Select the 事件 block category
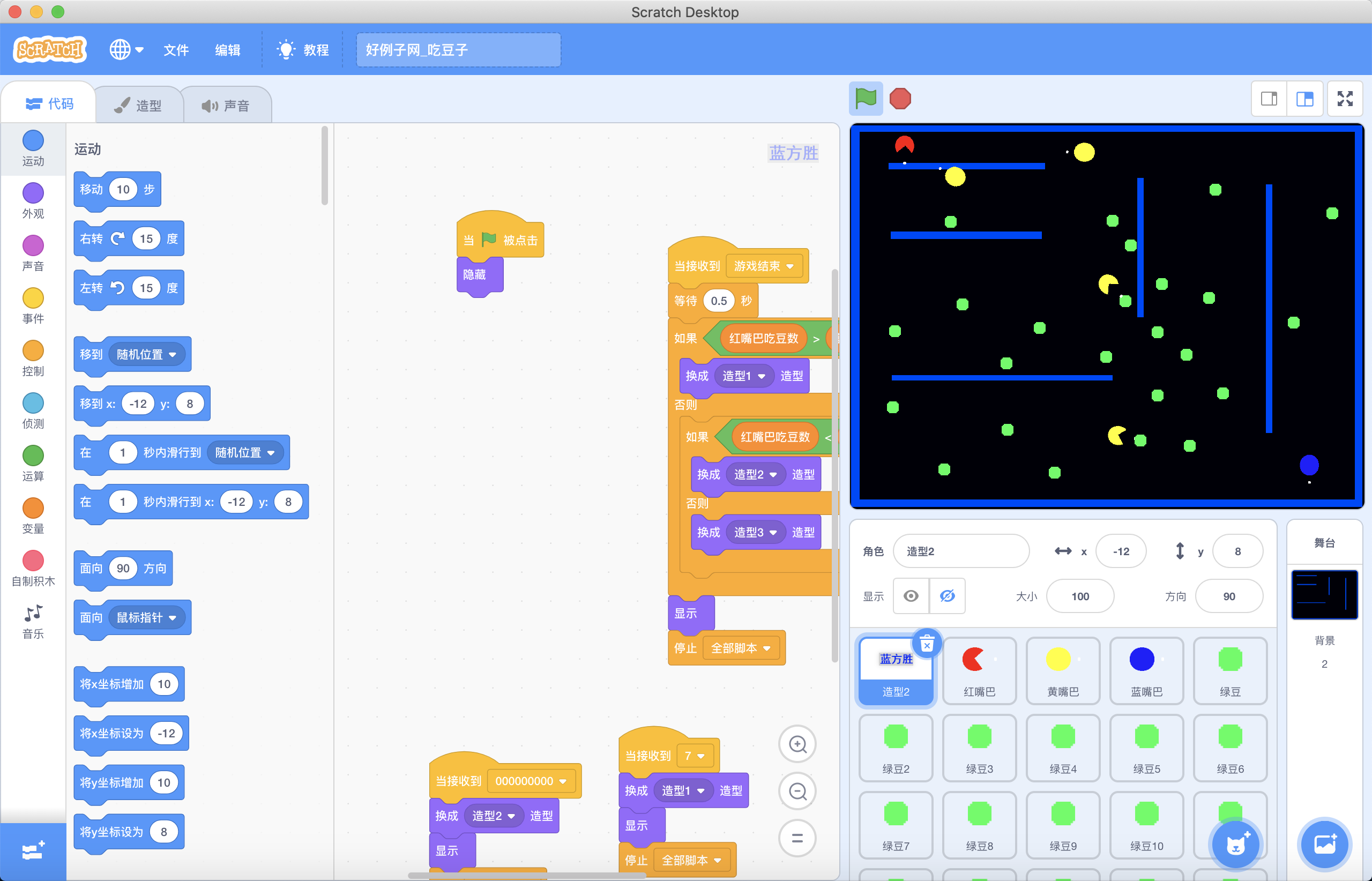Image resolution: width=1372 pixels, height=881 pixels. pyautogui.click(x=33, y=305)
